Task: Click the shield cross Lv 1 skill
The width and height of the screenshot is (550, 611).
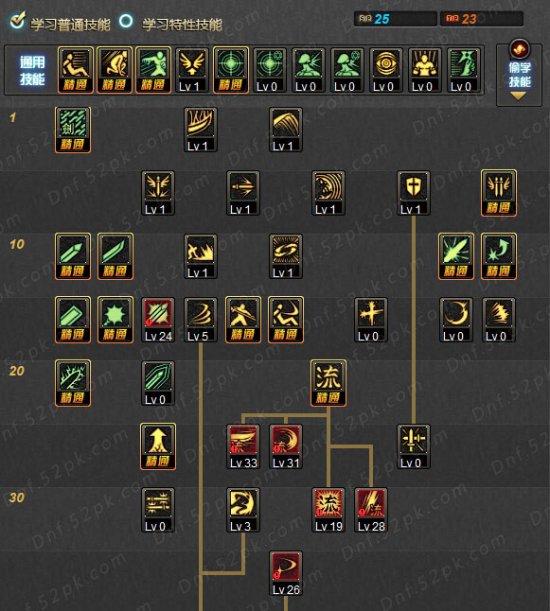Action: (x=414, y=193)
